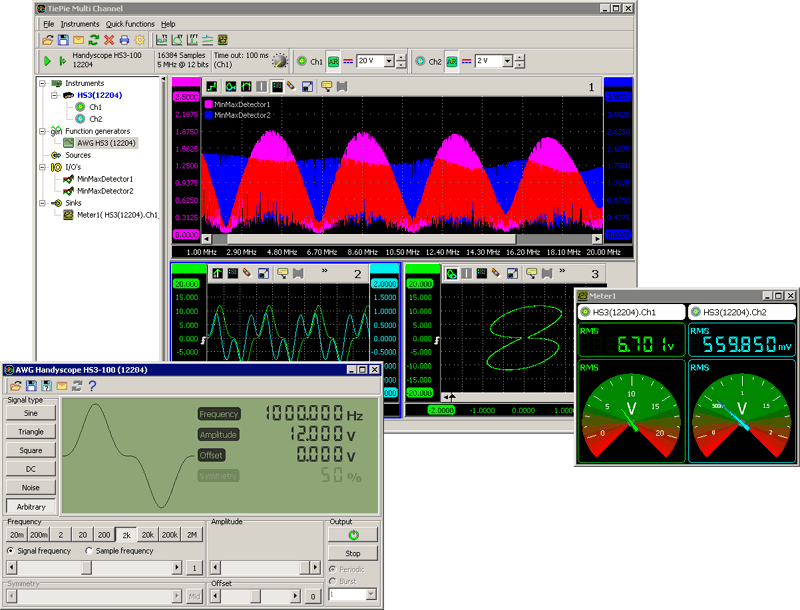Select the Square signal type
Viewport: 800px width, 610px height.
31,450
